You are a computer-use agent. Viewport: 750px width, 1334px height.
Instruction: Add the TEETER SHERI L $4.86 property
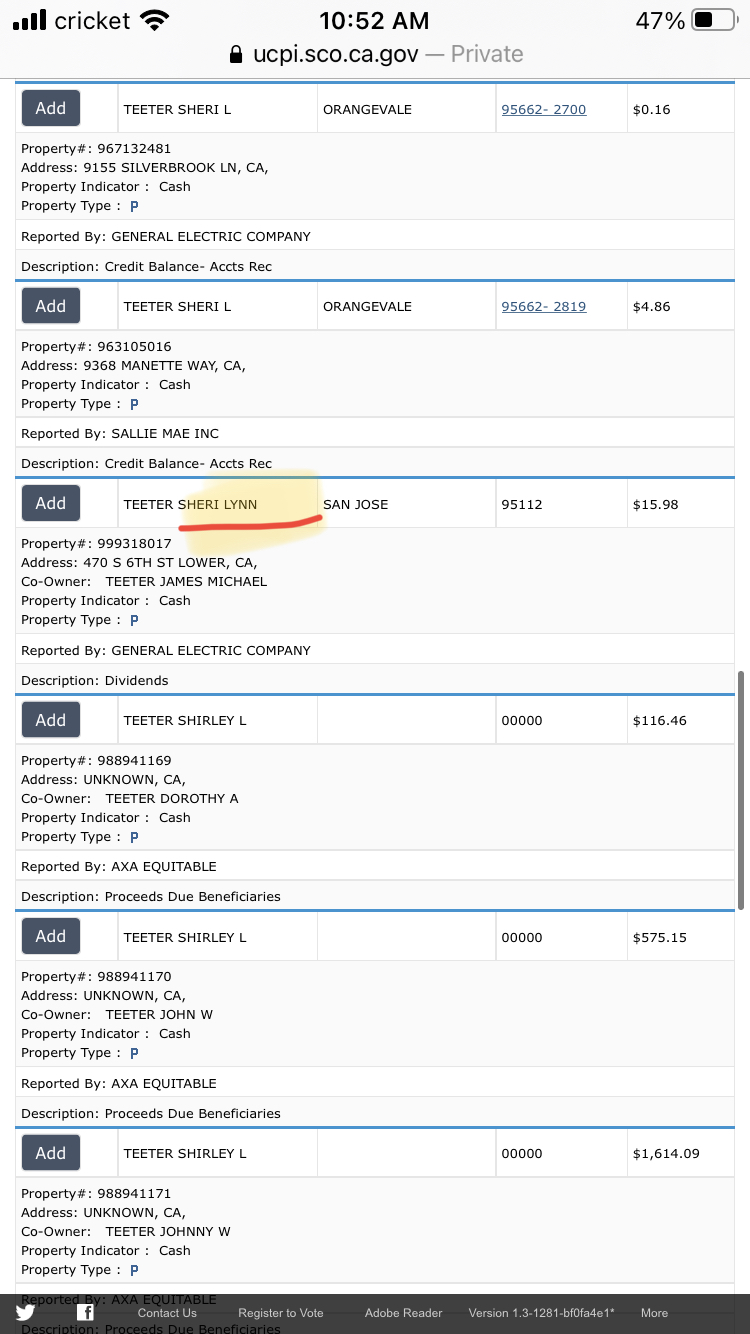click(51, 306)
